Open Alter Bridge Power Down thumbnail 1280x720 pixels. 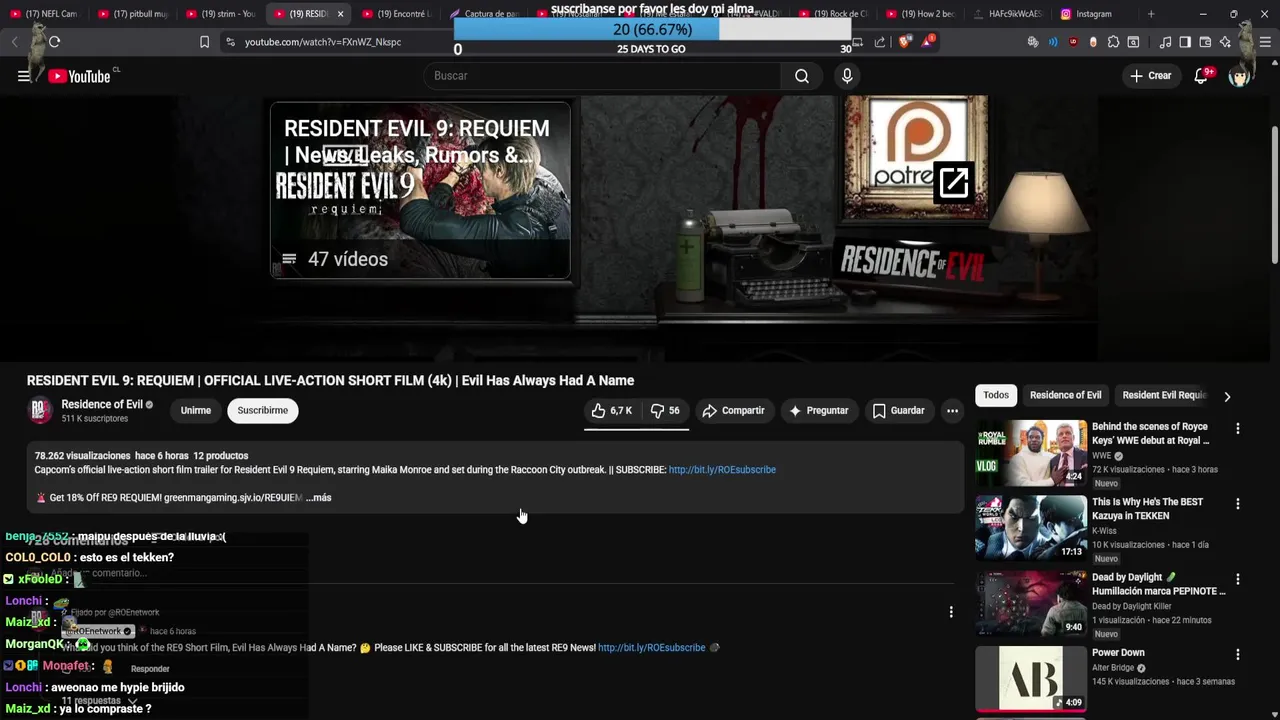1031,679
